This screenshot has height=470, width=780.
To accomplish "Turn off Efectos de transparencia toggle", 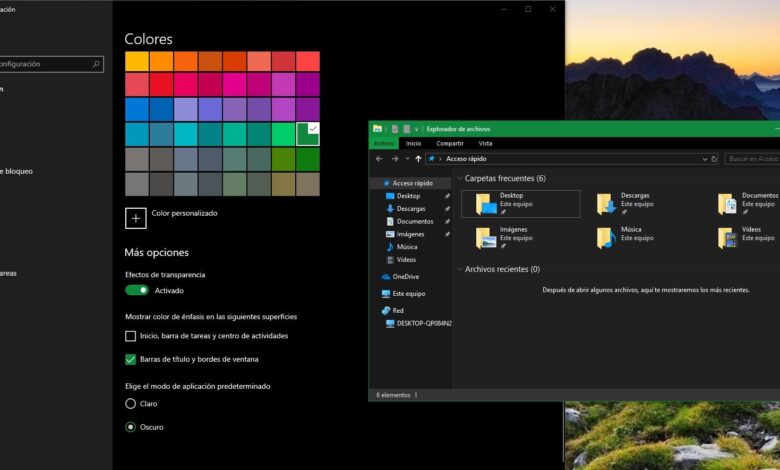I will coord(137,290).
